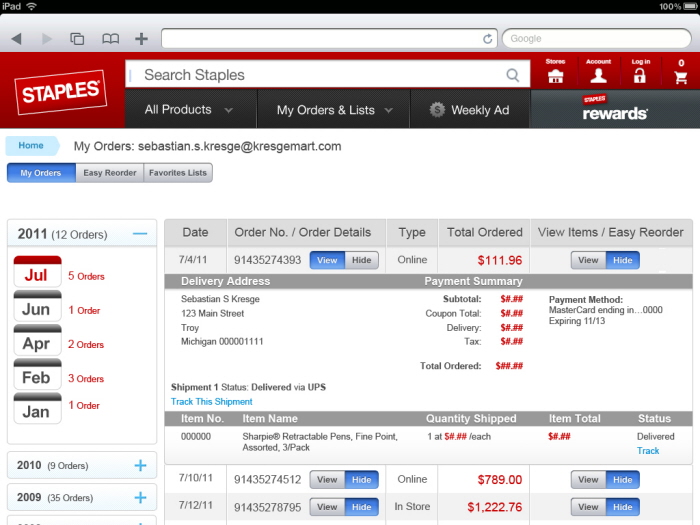This screenshot has height=525, width=700.
Task: Toggle Hide in 7/12/11 Easy Reorder column
Action: click(622, 507)
